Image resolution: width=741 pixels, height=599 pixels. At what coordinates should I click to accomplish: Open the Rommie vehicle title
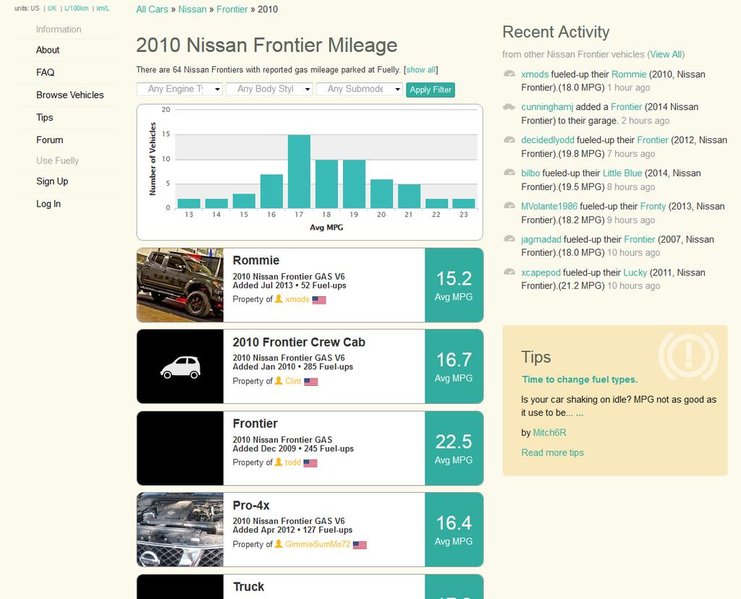(x=256, y=260)
